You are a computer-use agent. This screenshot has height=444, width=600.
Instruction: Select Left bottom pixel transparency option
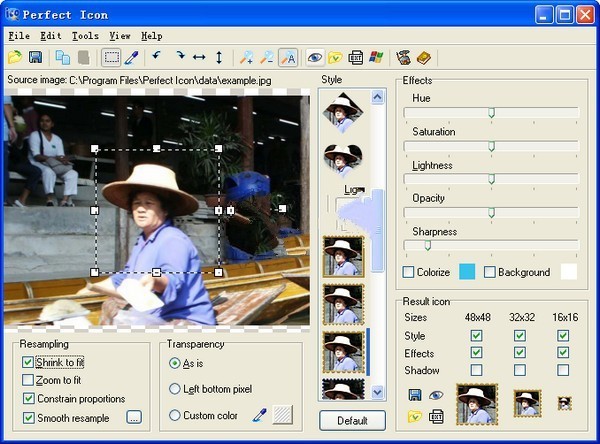(175, 388)
